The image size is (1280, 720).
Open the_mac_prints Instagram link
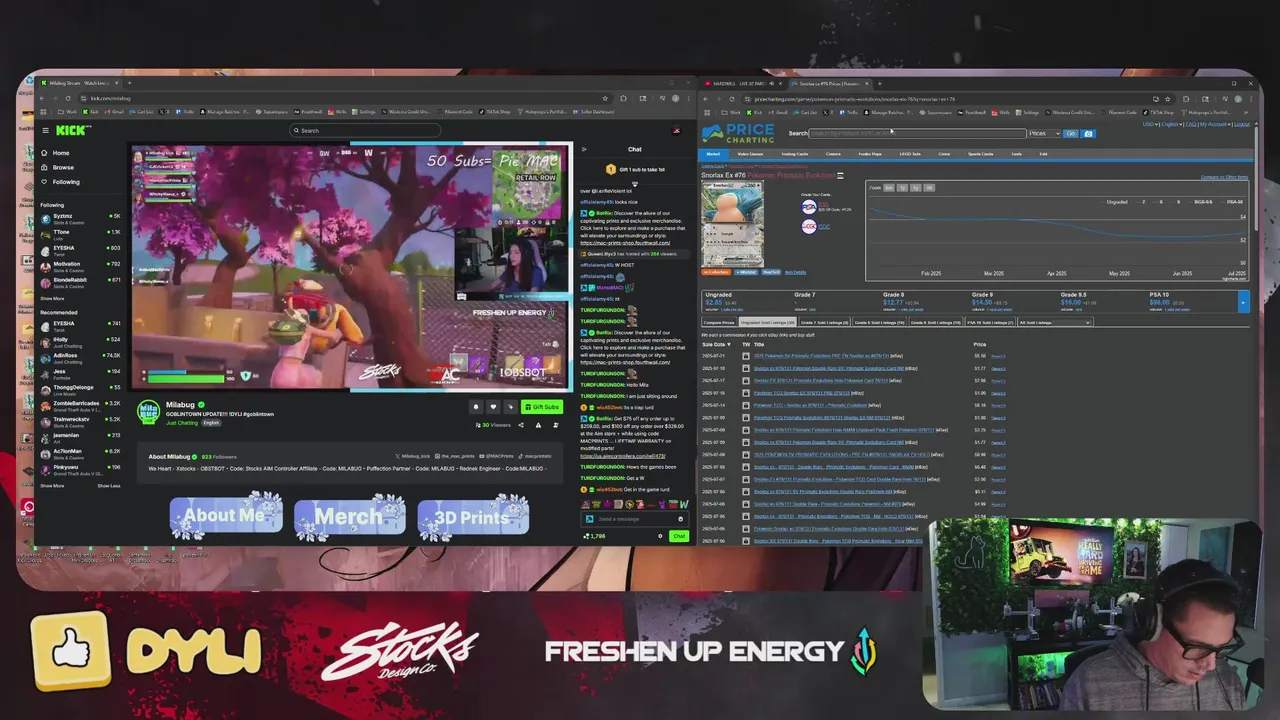point(457,456)
